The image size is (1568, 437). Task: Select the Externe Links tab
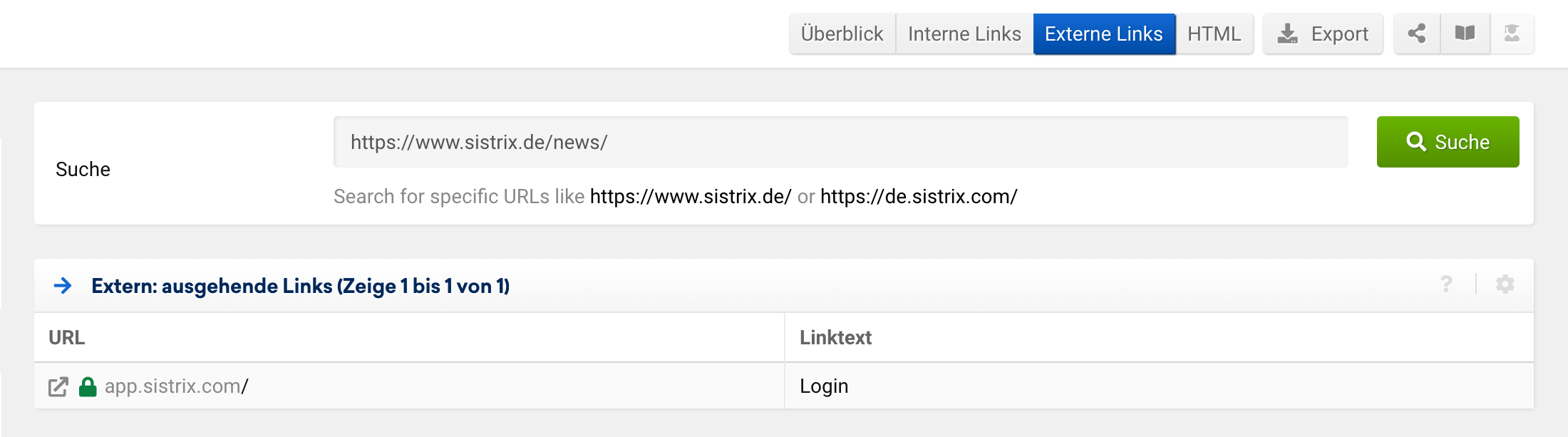coord(1103,34)
